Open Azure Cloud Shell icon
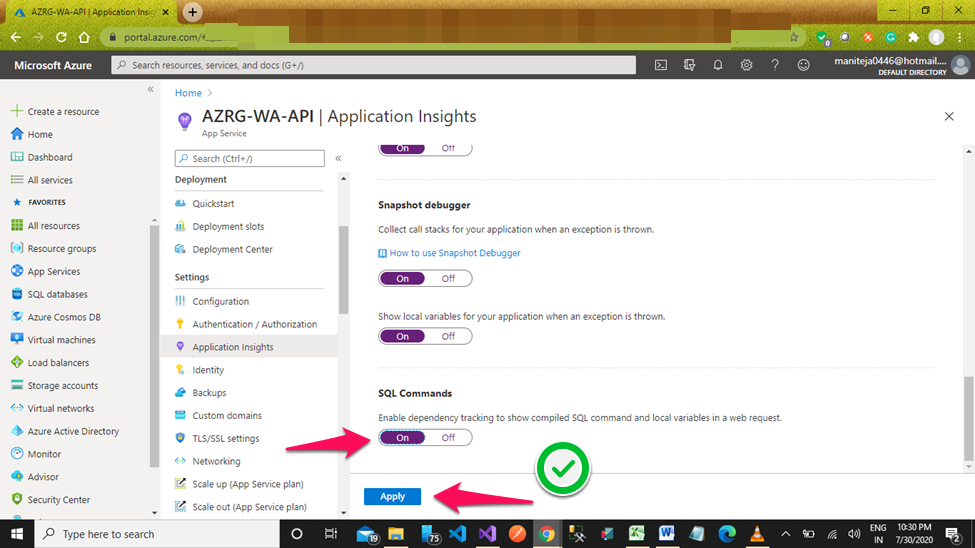The height and width of the screenshot is (548, 975). pos(660,65)
